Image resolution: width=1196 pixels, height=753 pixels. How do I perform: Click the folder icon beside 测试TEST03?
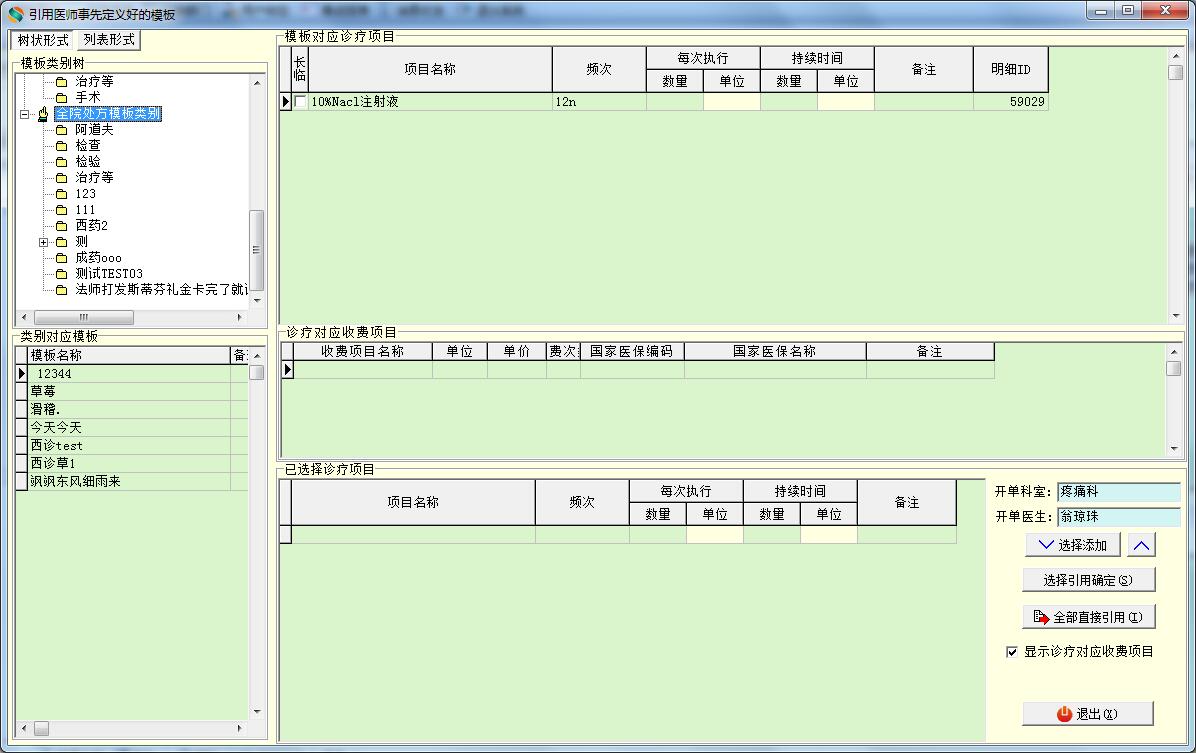click(62, 274)
